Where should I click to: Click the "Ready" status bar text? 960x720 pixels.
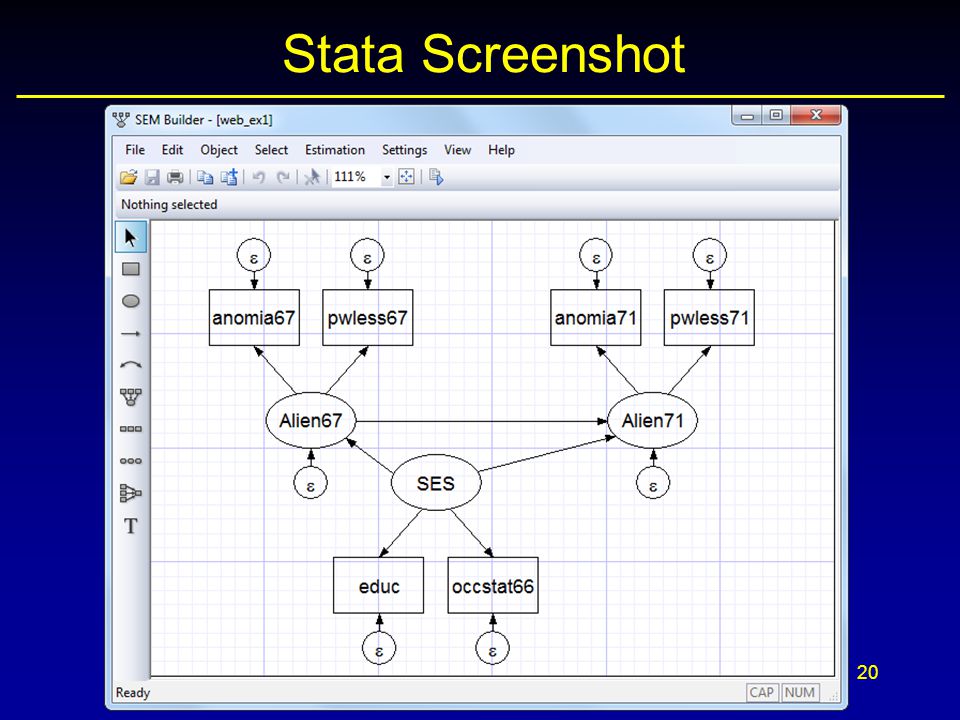click(x=133, y=692)
